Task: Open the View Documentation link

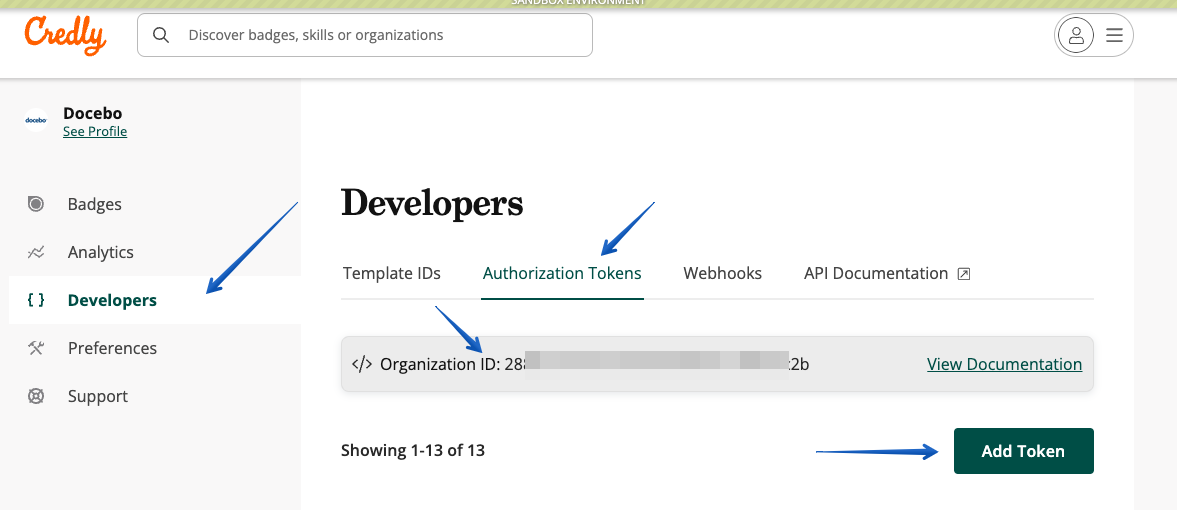Action: tap(1004, 364)
